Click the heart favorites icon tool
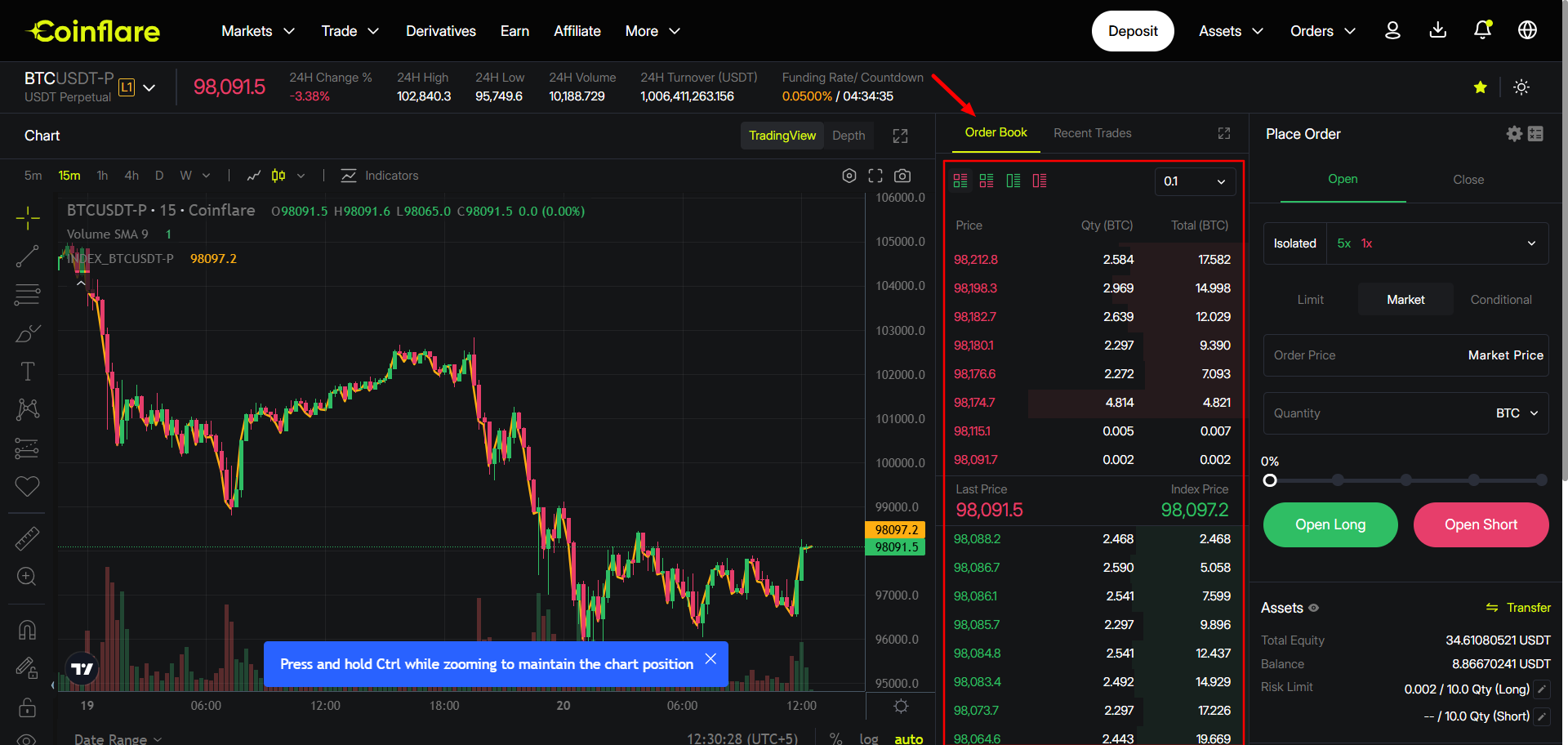This screenshot has height=745, width=1568. 27,486
